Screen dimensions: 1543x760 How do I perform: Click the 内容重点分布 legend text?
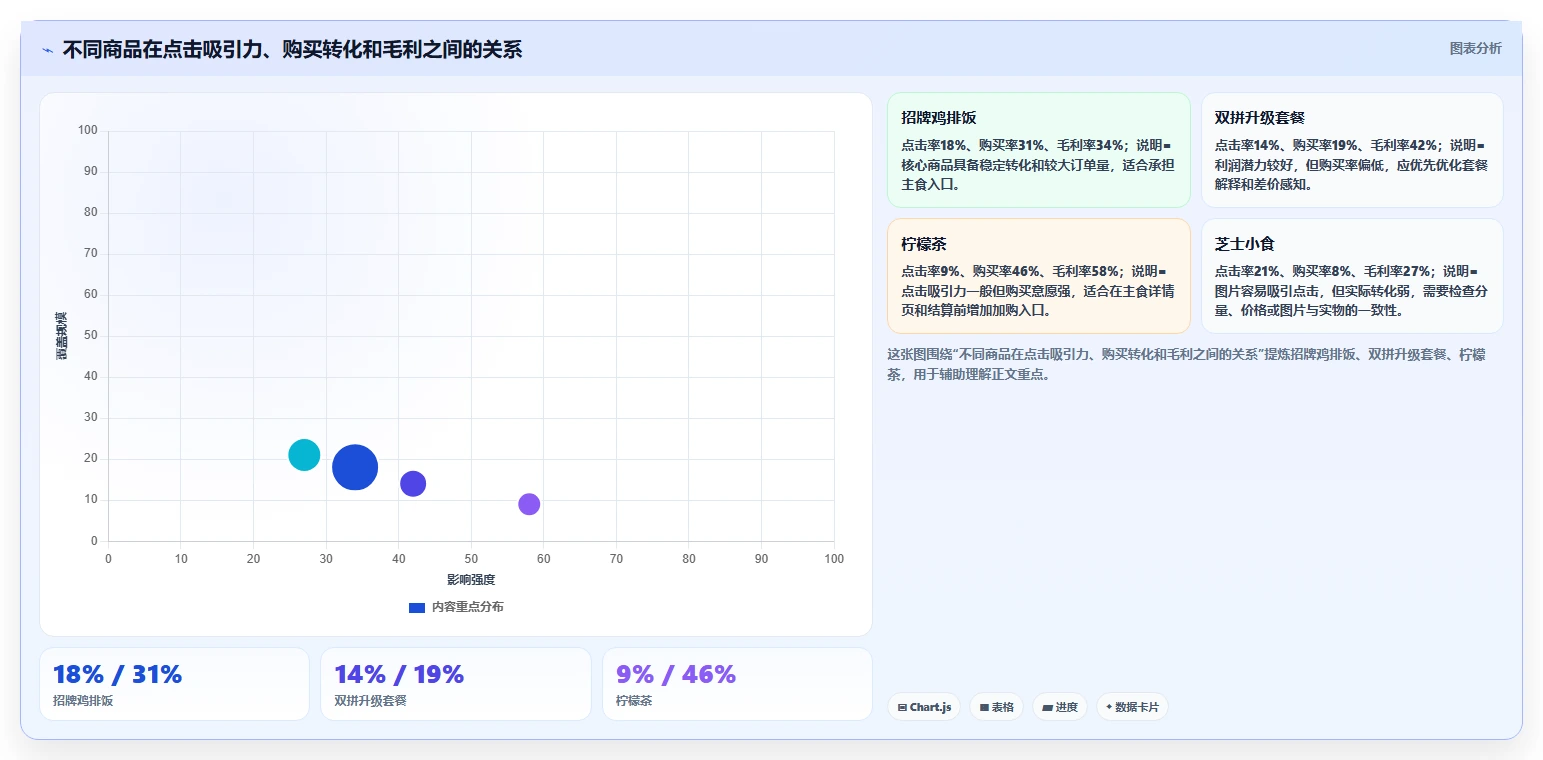click(x=467, y=607)
